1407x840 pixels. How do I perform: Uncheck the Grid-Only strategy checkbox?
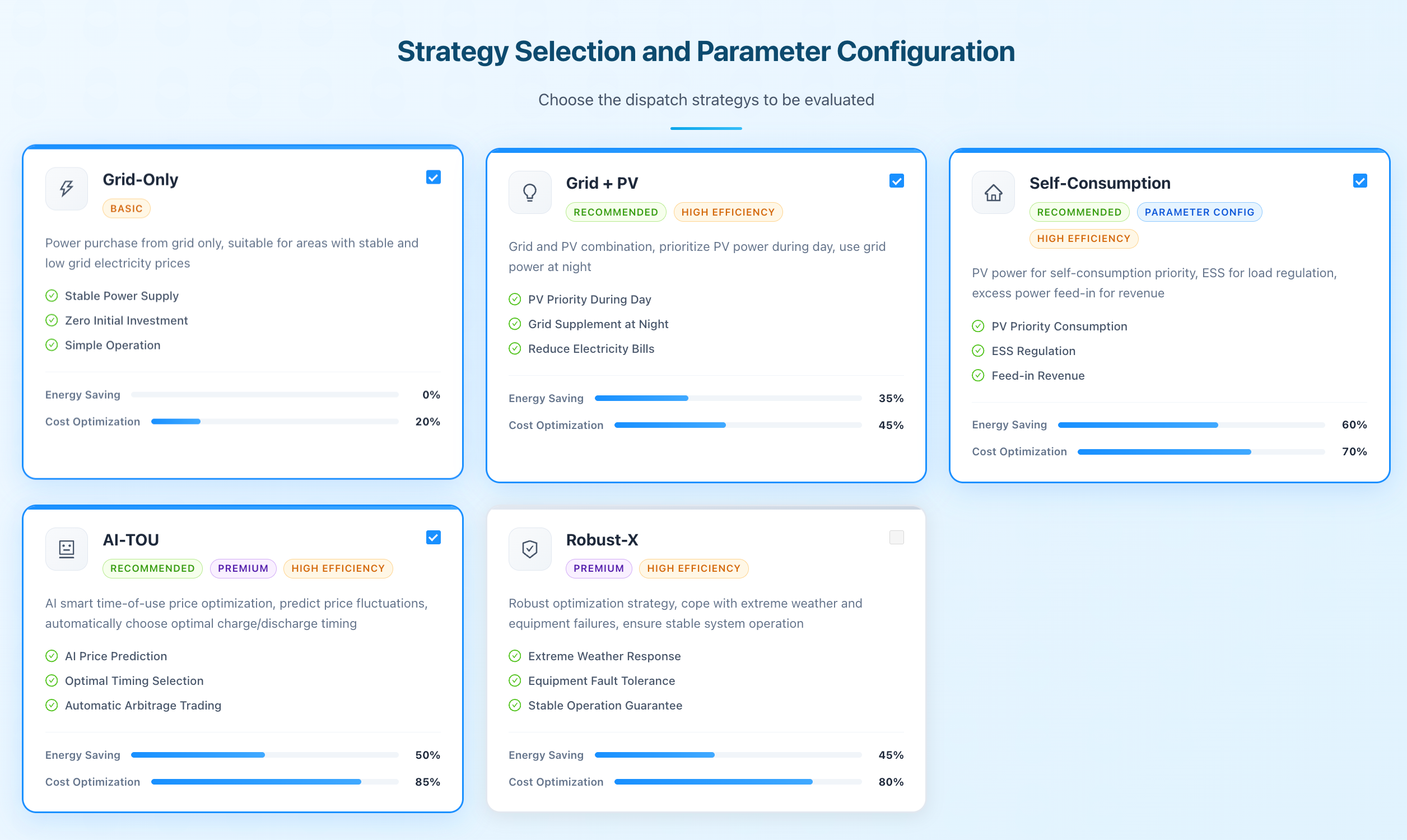point(434,177)
